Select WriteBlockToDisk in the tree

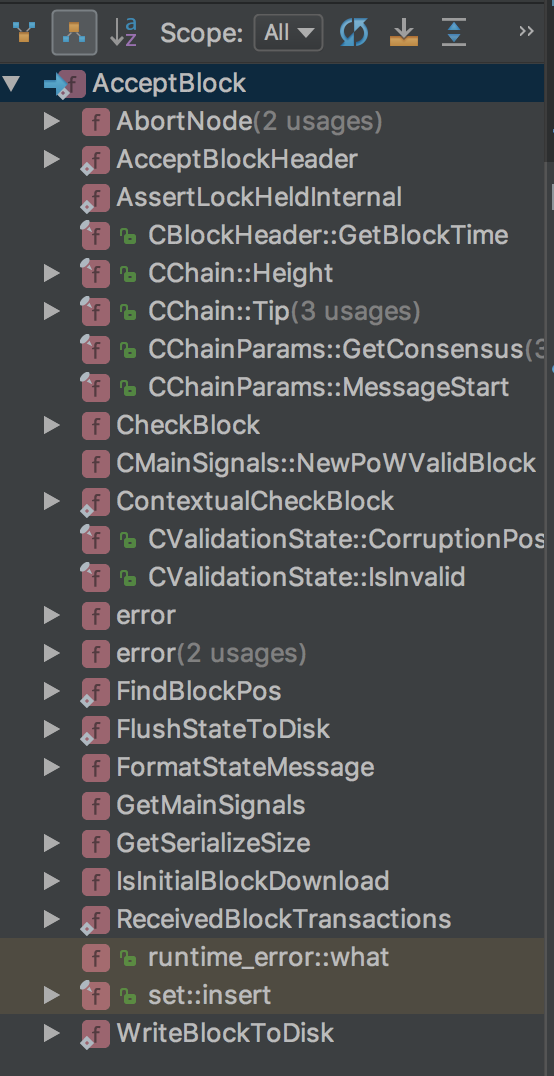[225, 1033]
